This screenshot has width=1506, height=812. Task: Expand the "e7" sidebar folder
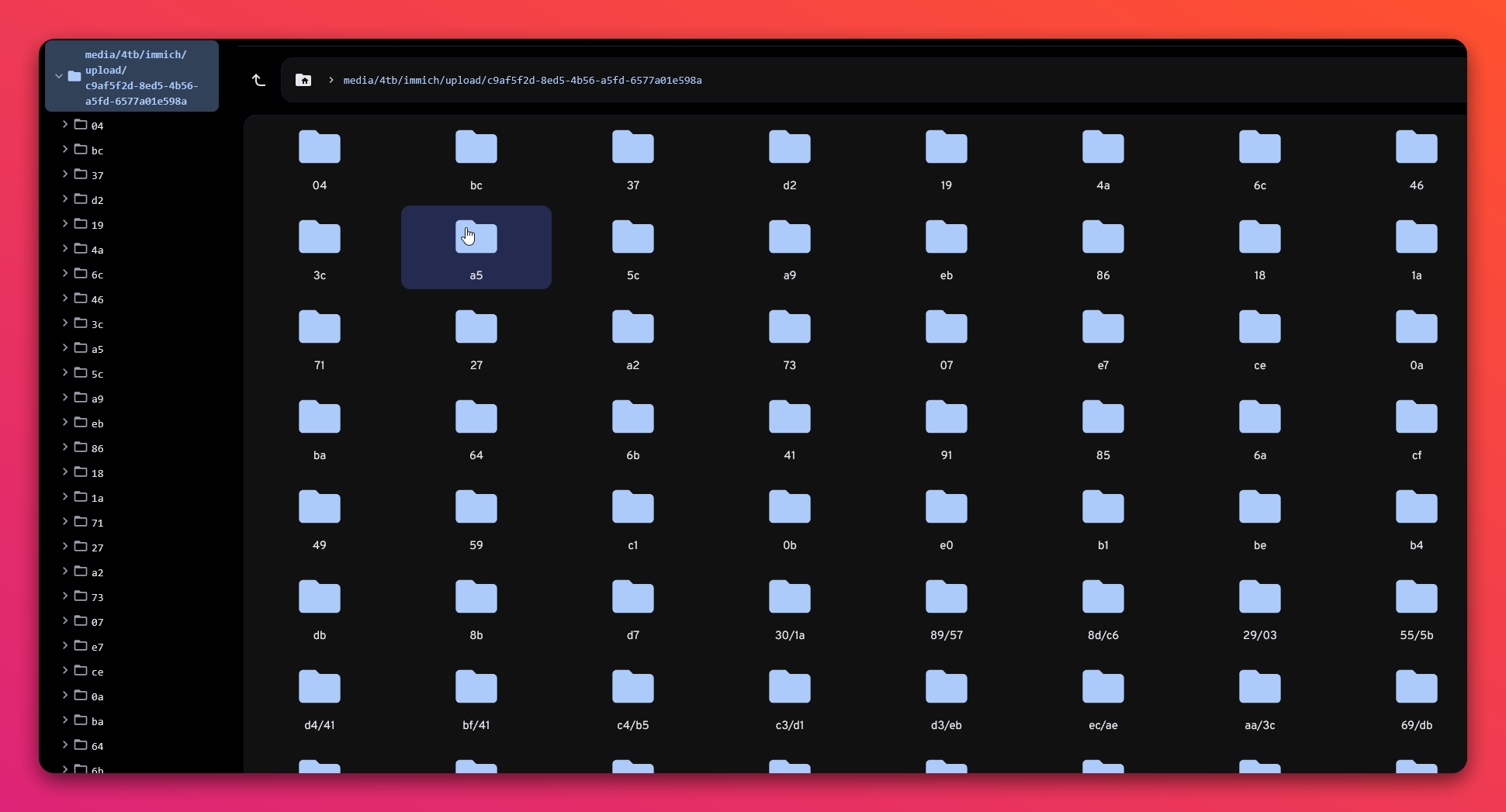tap(64, 646)
